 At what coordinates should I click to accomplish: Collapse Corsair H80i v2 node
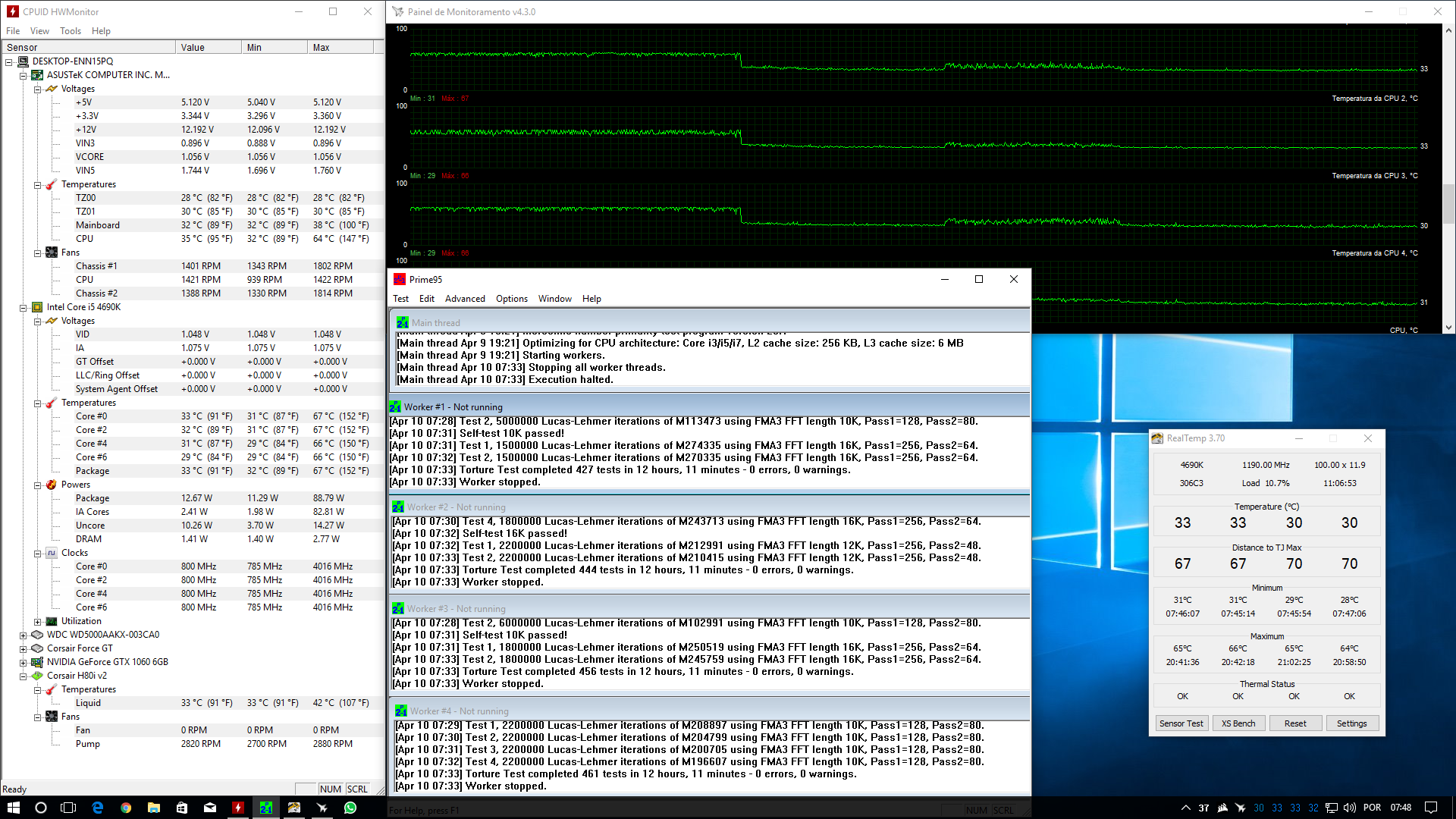(x=23, y=676)
